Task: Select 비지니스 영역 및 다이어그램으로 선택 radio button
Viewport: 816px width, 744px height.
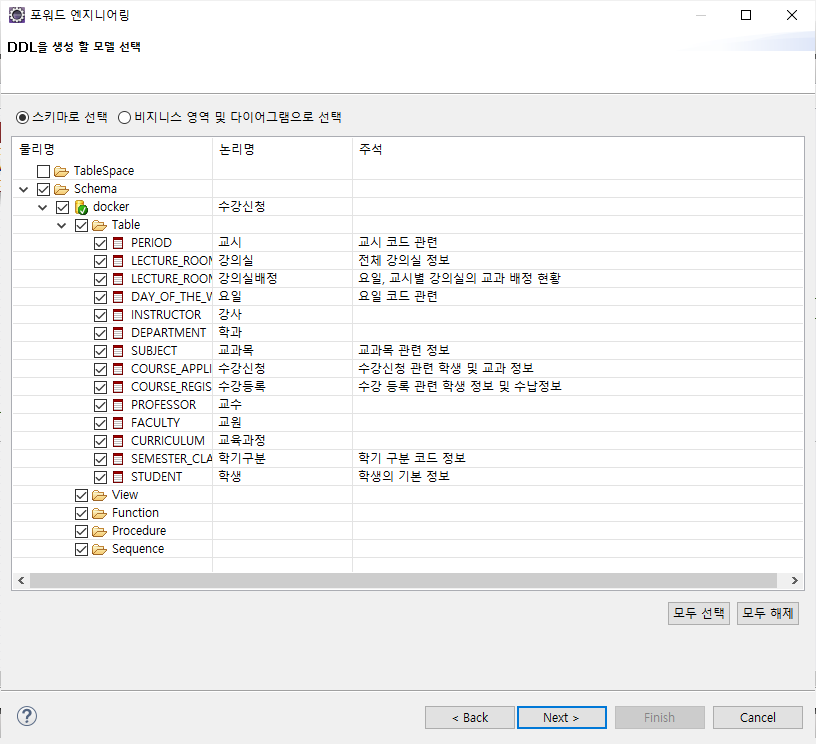Action: 124,118
